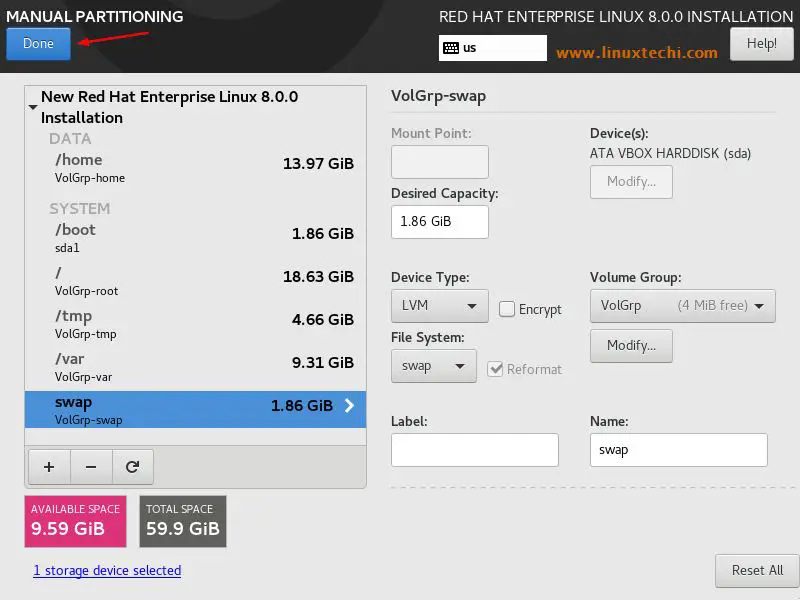Open the Device Type LVM dropdown
The height and width of the screenshot is (600, 800).
click(x=440, y=306)
